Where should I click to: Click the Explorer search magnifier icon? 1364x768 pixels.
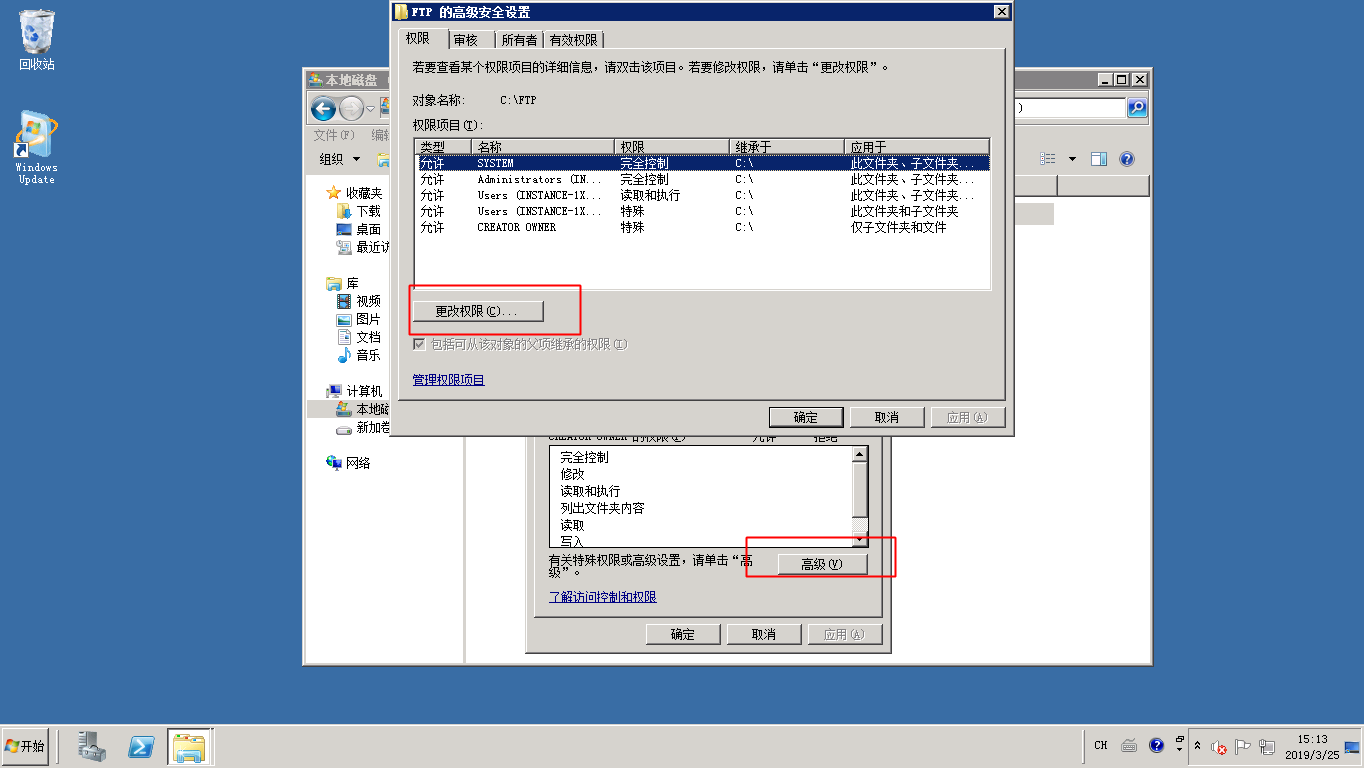click(x=1137, y=108)
